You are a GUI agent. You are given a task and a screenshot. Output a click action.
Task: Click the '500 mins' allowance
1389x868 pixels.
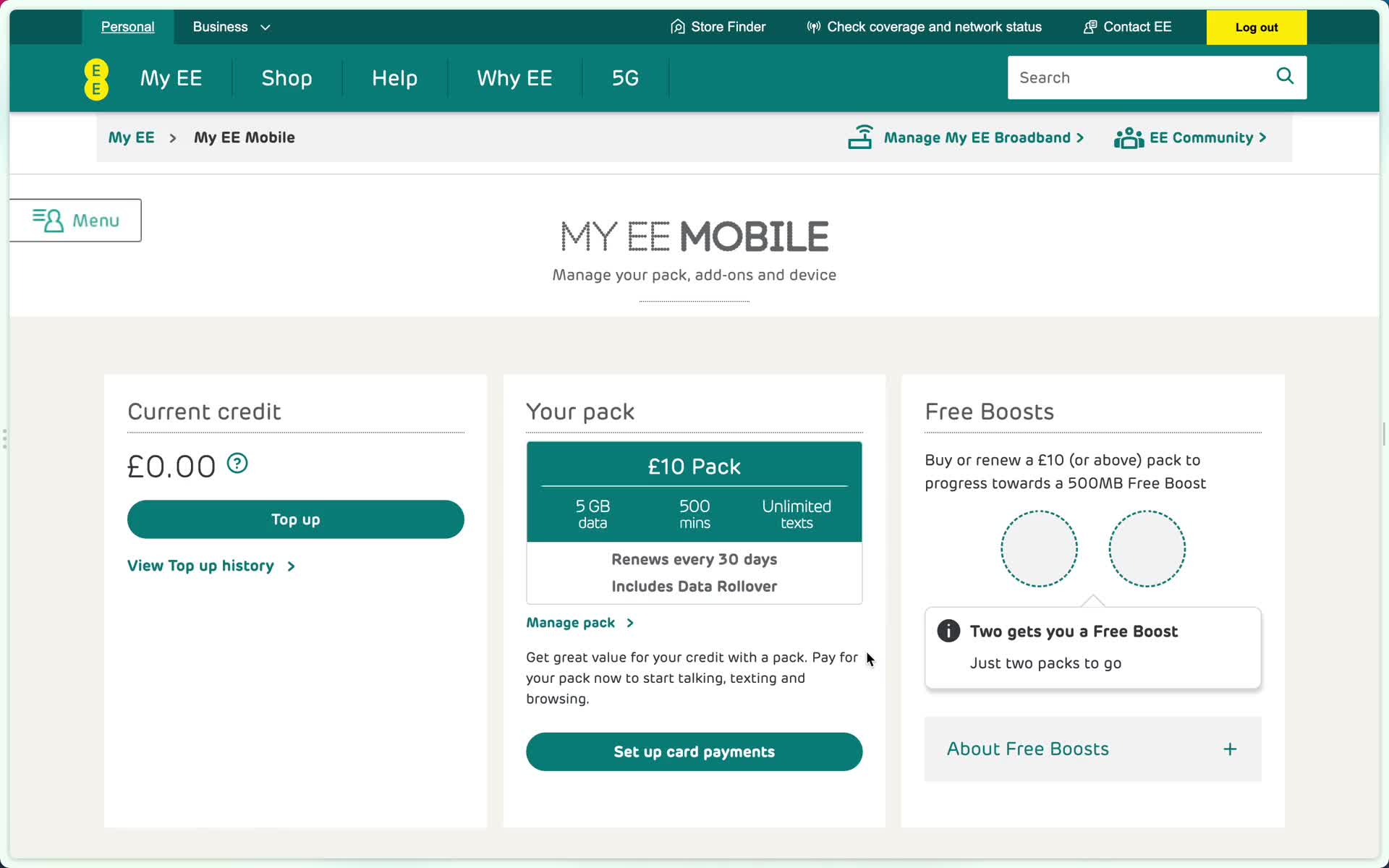click(694, 514)
